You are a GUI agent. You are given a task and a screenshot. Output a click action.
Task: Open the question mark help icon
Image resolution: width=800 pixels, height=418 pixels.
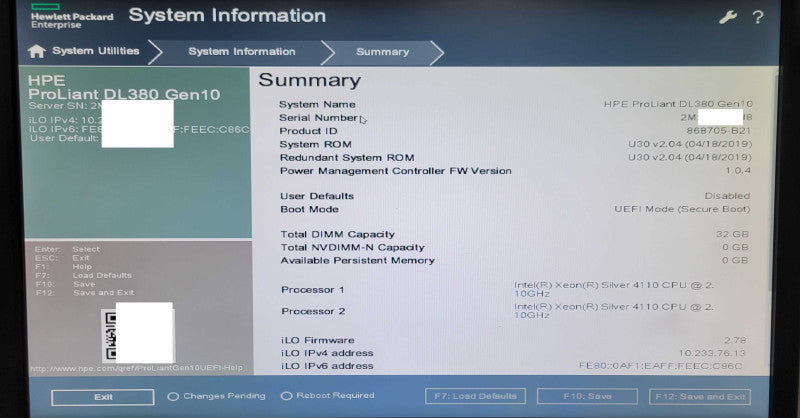(x=758, y=17)
